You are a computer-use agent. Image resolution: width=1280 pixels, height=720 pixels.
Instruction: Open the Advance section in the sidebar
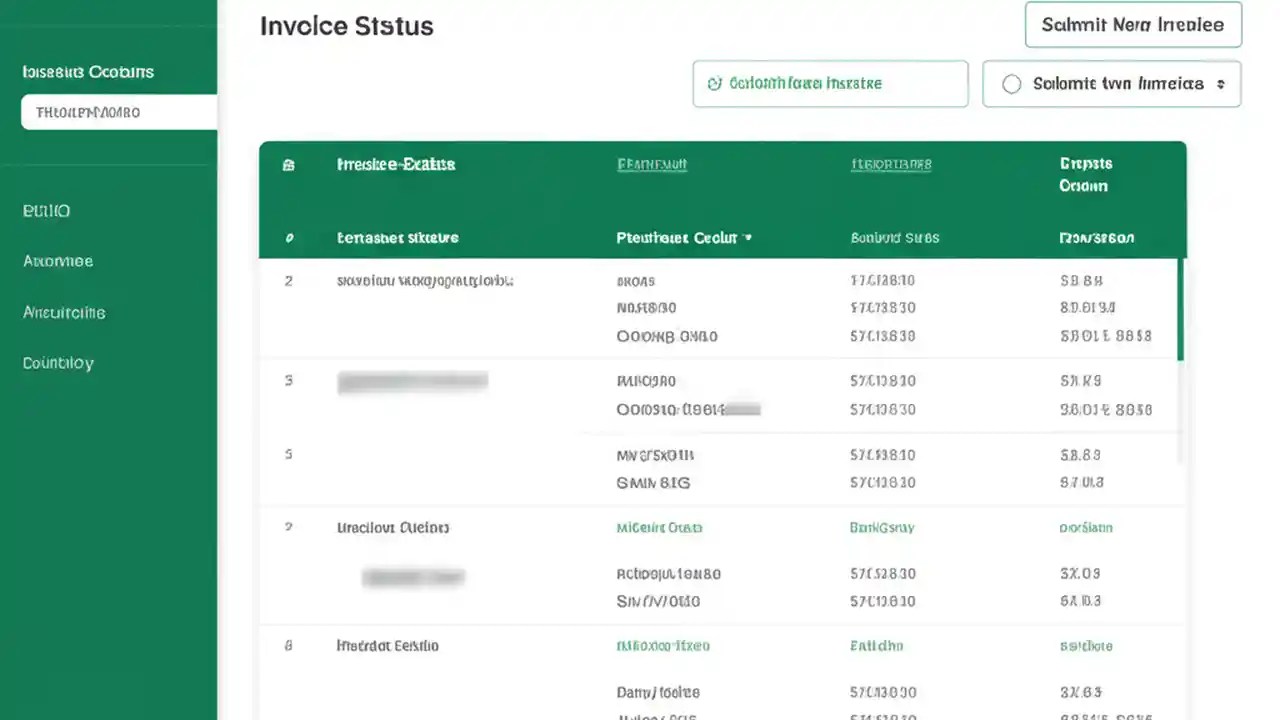pyautogui.click(x=58, y=261)
